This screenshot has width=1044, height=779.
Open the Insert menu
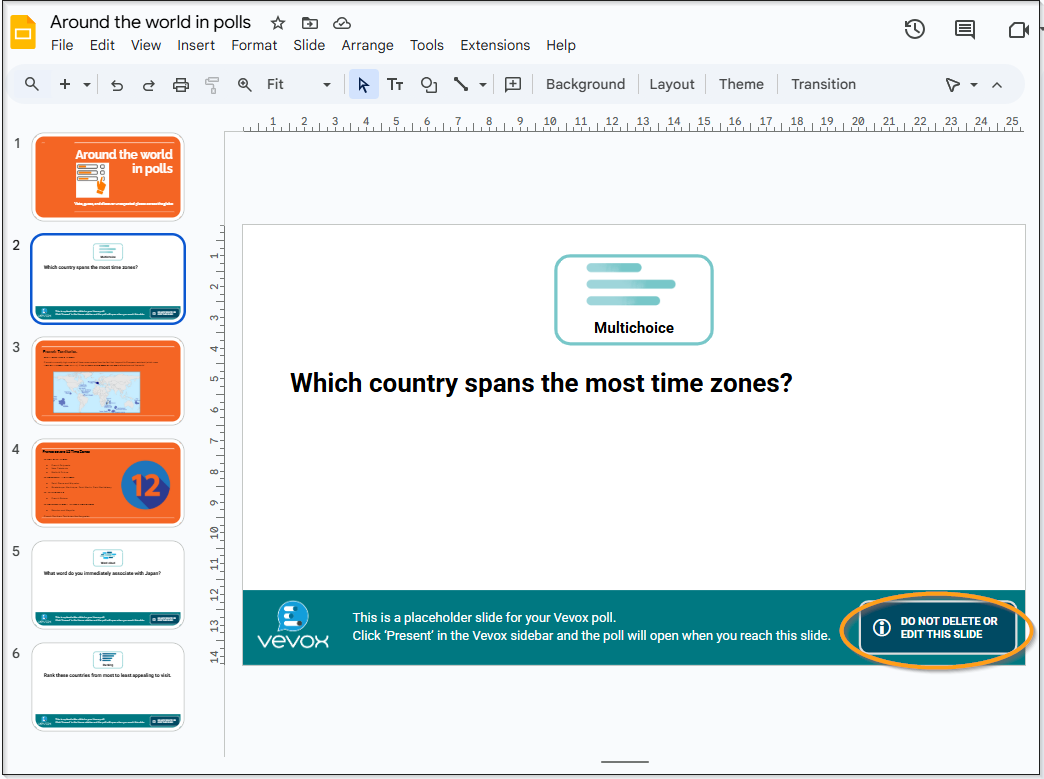(x=196, y=45)
